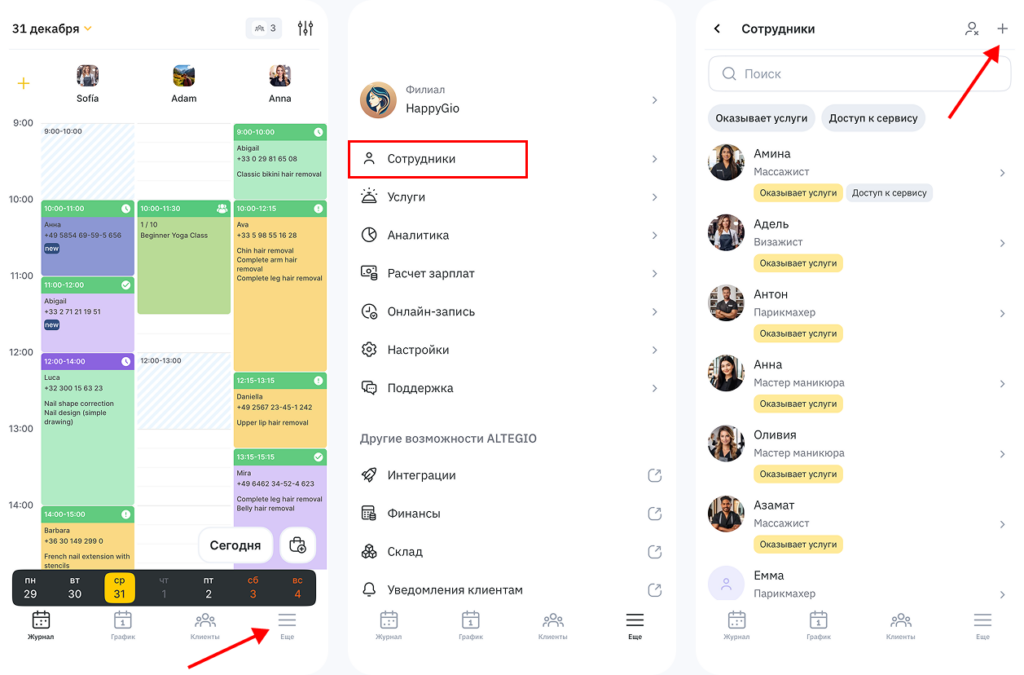Open the staff count badge showing 3

[x=264, y=28]
